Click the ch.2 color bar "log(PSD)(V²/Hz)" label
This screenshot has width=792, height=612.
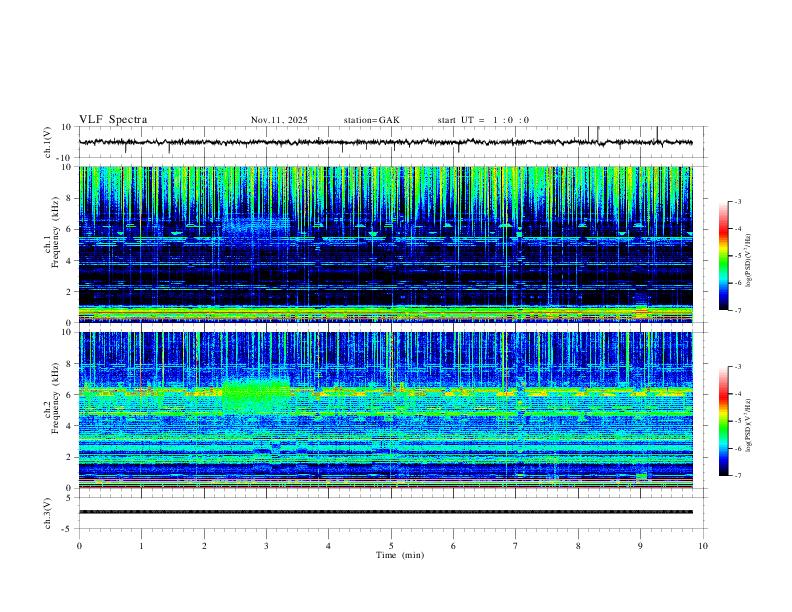coord(749,425)
